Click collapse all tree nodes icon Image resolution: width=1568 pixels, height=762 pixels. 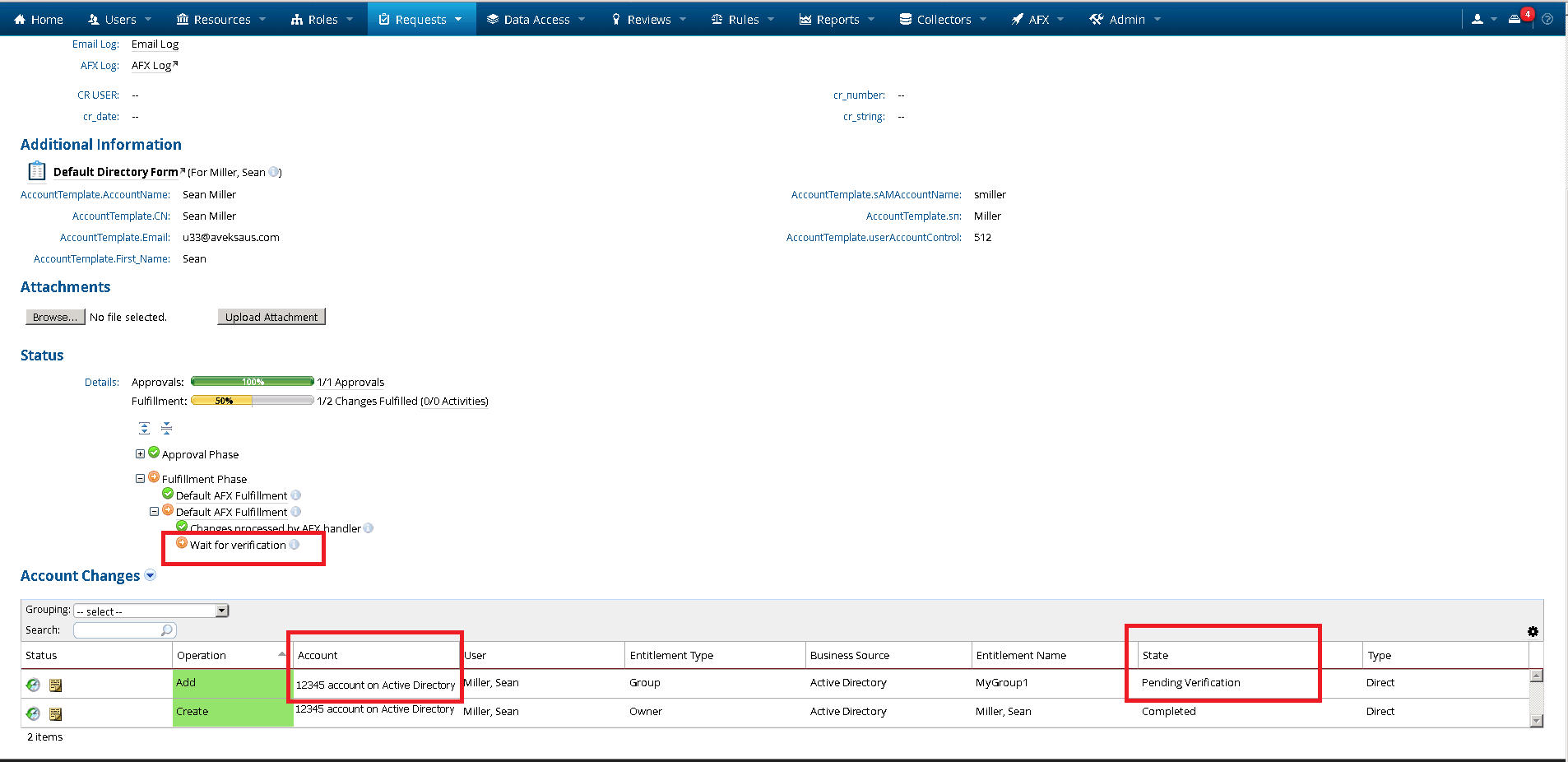pos(166,428)
